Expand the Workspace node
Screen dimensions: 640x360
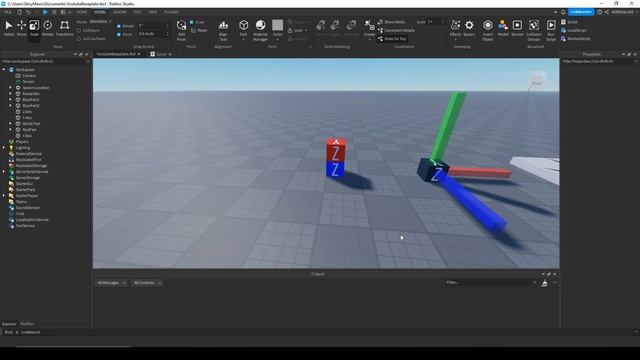coord(4,70)
